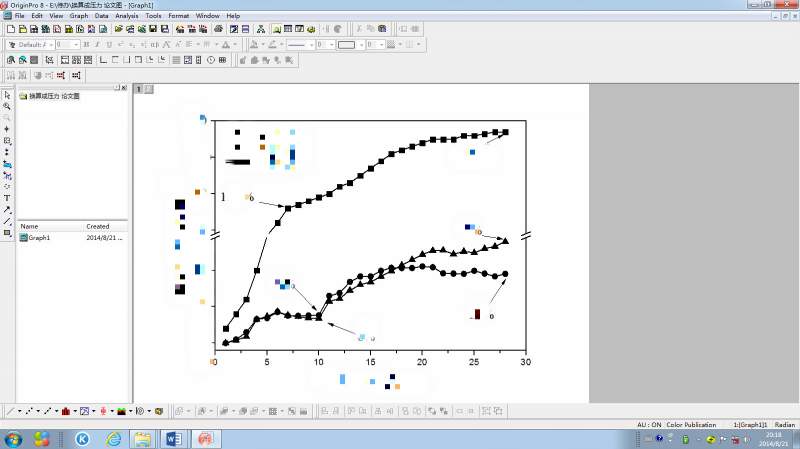Click the Open folder icon
Image resolution: width=800 pixels, height=449 pixels.
coord(118,29)
